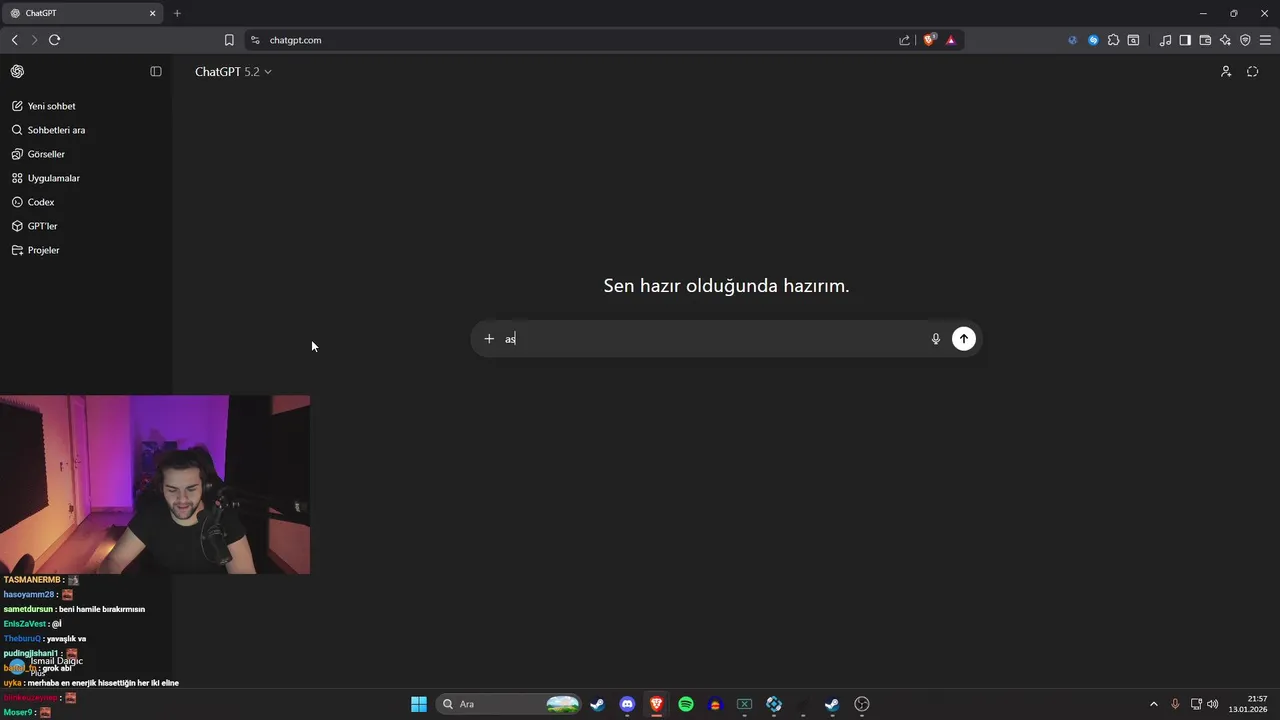Click the webcam overlay video
Screen dimensions: 1280x720
(155, 485)
